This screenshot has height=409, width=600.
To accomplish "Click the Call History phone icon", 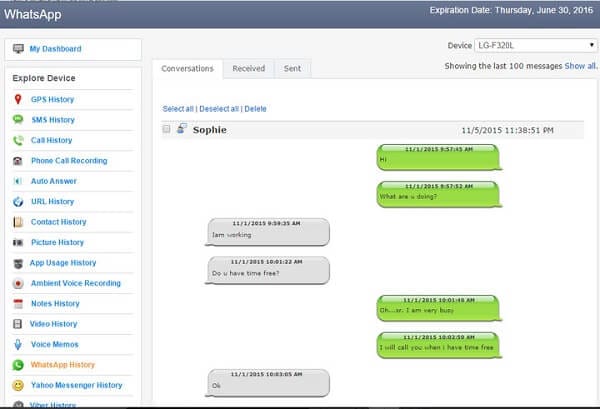I will 18,141.
